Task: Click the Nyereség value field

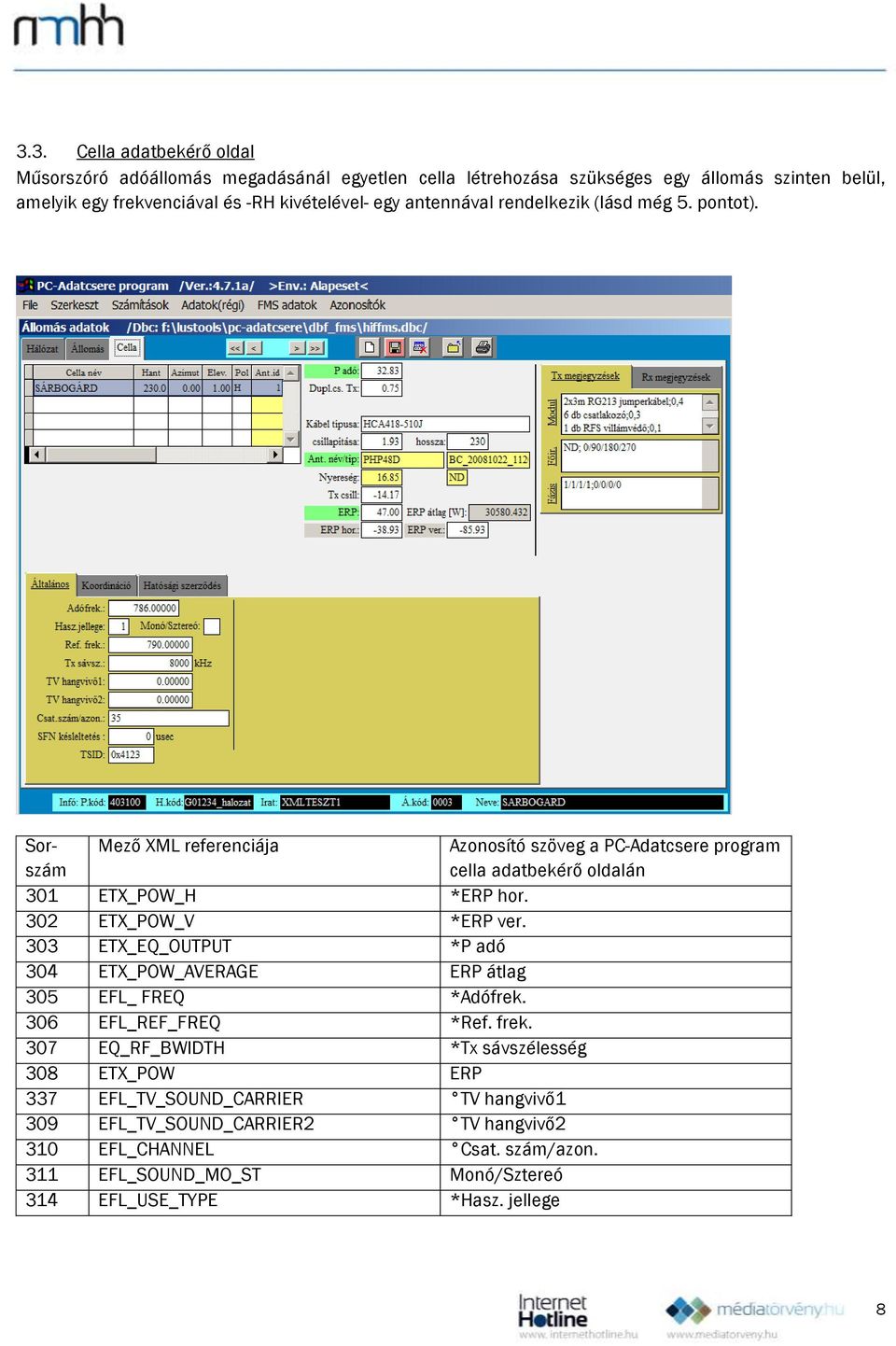Action: point(382,477)
